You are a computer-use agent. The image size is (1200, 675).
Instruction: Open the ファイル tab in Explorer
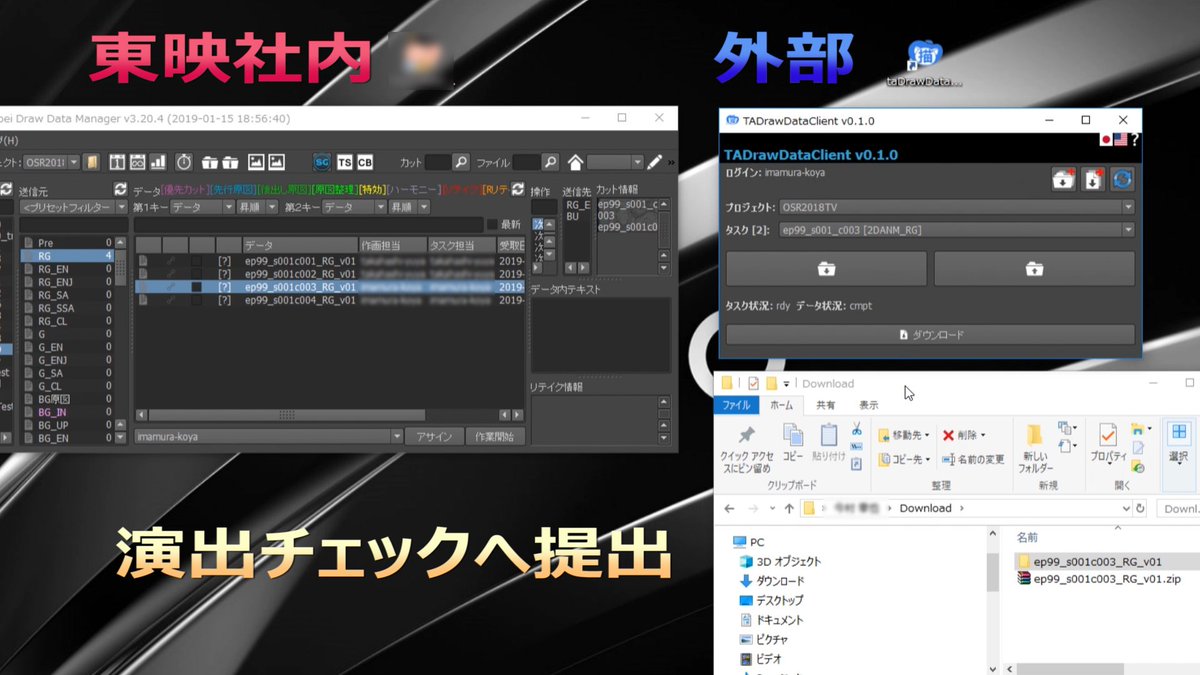pyautogui.click(x=736, y=405)
